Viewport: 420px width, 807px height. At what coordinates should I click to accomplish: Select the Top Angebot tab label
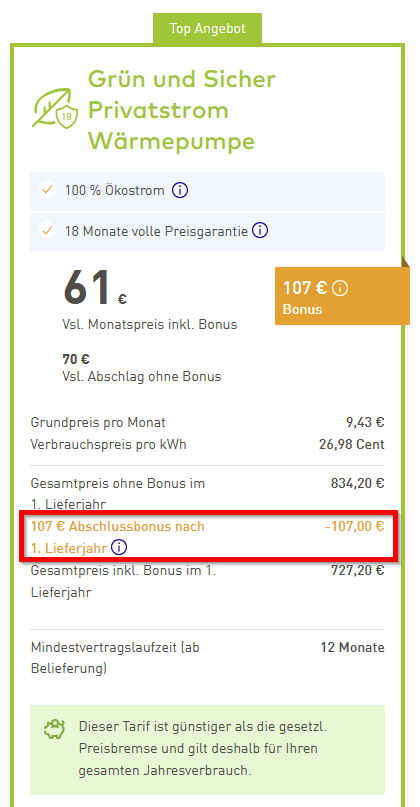tap(207, 29)
